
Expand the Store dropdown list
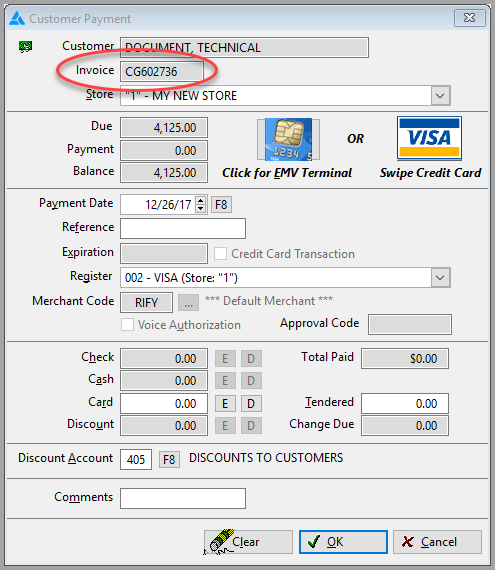(x=440, y=96)
